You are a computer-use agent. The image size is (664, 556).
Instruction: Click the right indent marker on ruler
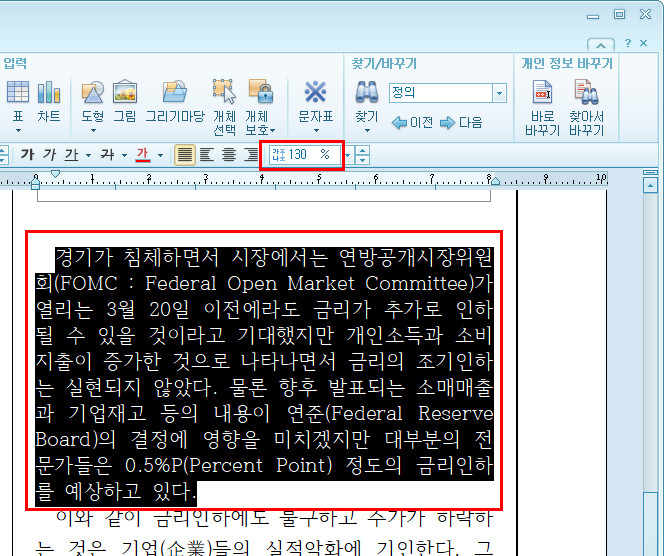(x=495, y=181)
